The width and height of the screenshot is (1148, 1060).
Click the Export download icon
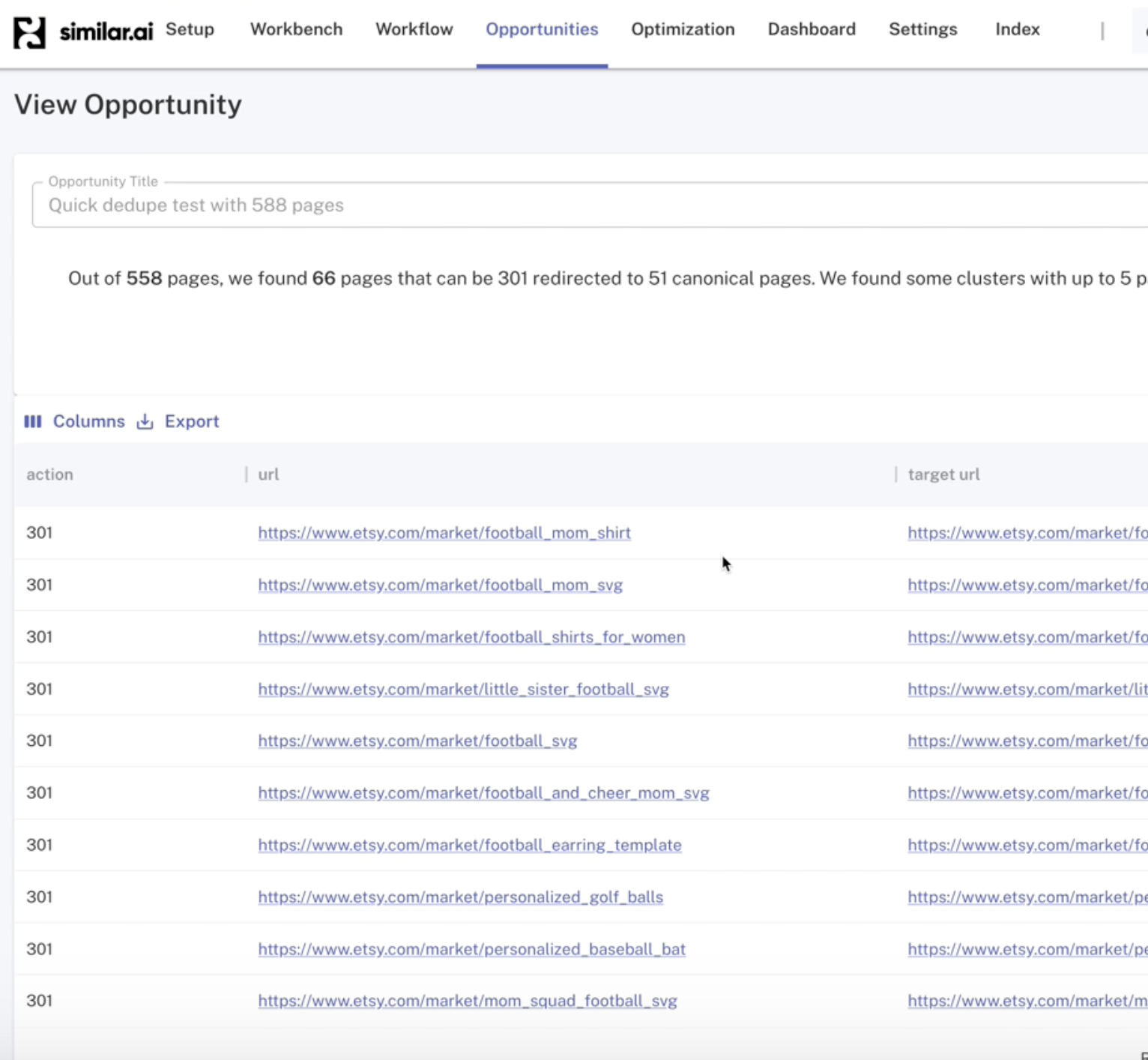click(x=145, y=421)
